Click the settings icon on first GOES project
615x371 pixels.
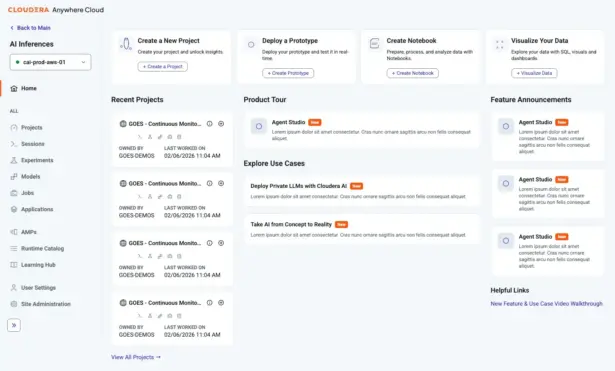coord(221,124)
